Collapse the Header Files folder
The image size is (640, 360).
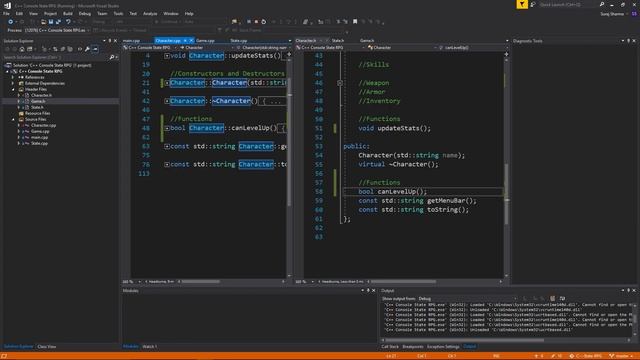coord(13,89)
